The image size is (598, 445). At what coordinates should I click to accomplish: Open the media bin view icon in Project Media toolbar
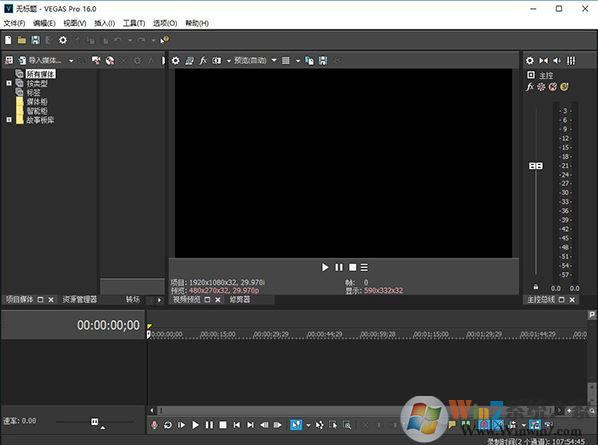pyautogui.click(x=9, y=60)
